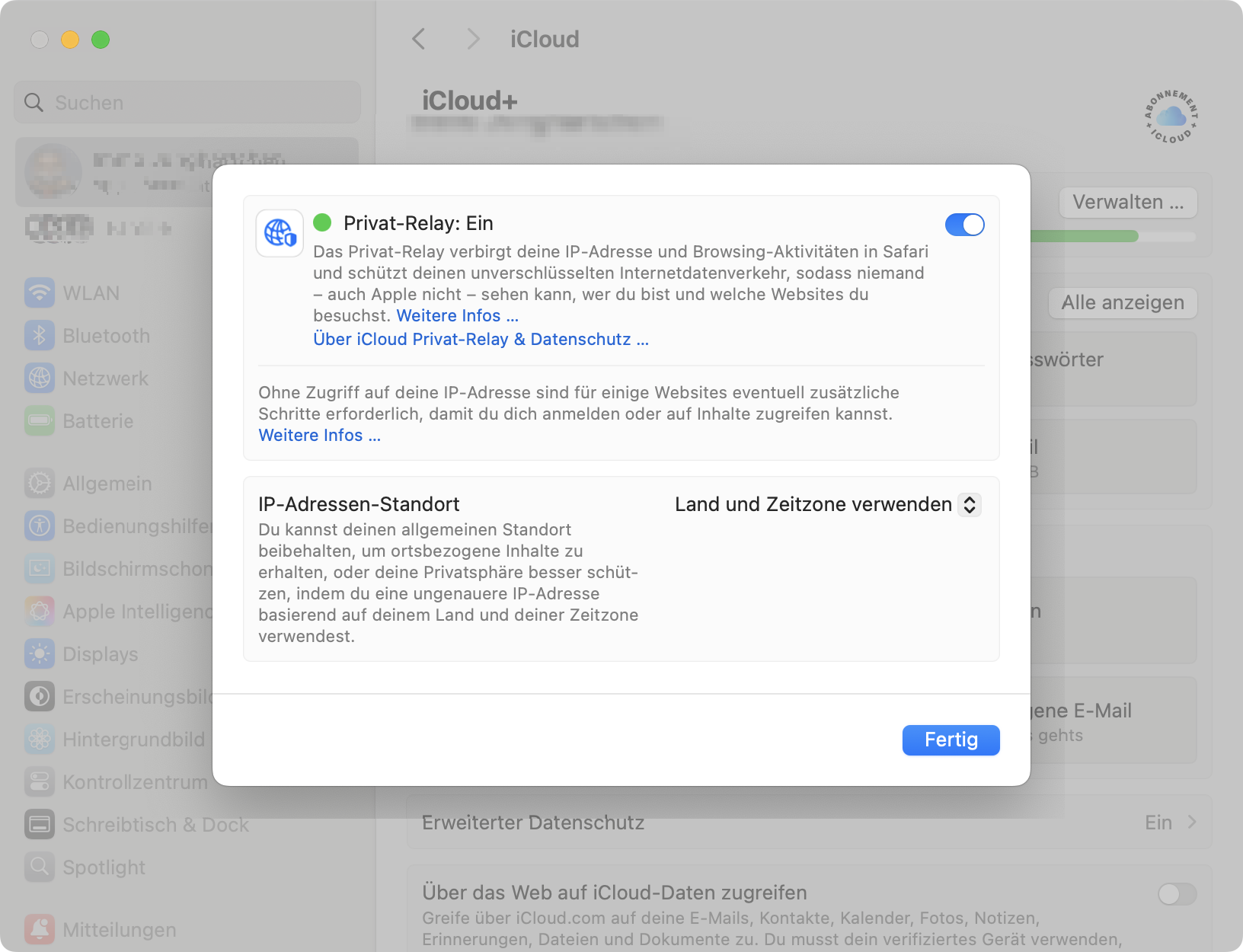Select Bluetooth icon in sidebar
The height and width of the screenshot is (952, 1243).
tap(40, 335)
